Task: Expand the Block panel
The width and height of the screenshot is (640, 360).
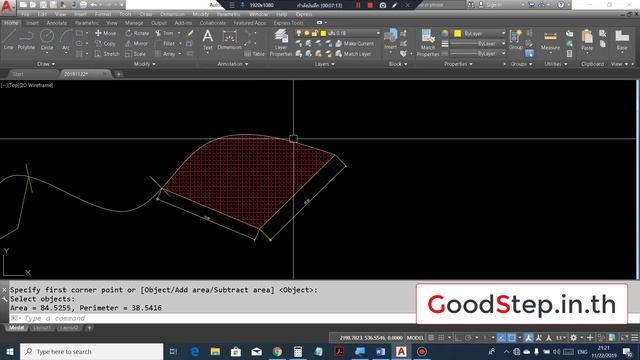Action: tap(398, 64)
